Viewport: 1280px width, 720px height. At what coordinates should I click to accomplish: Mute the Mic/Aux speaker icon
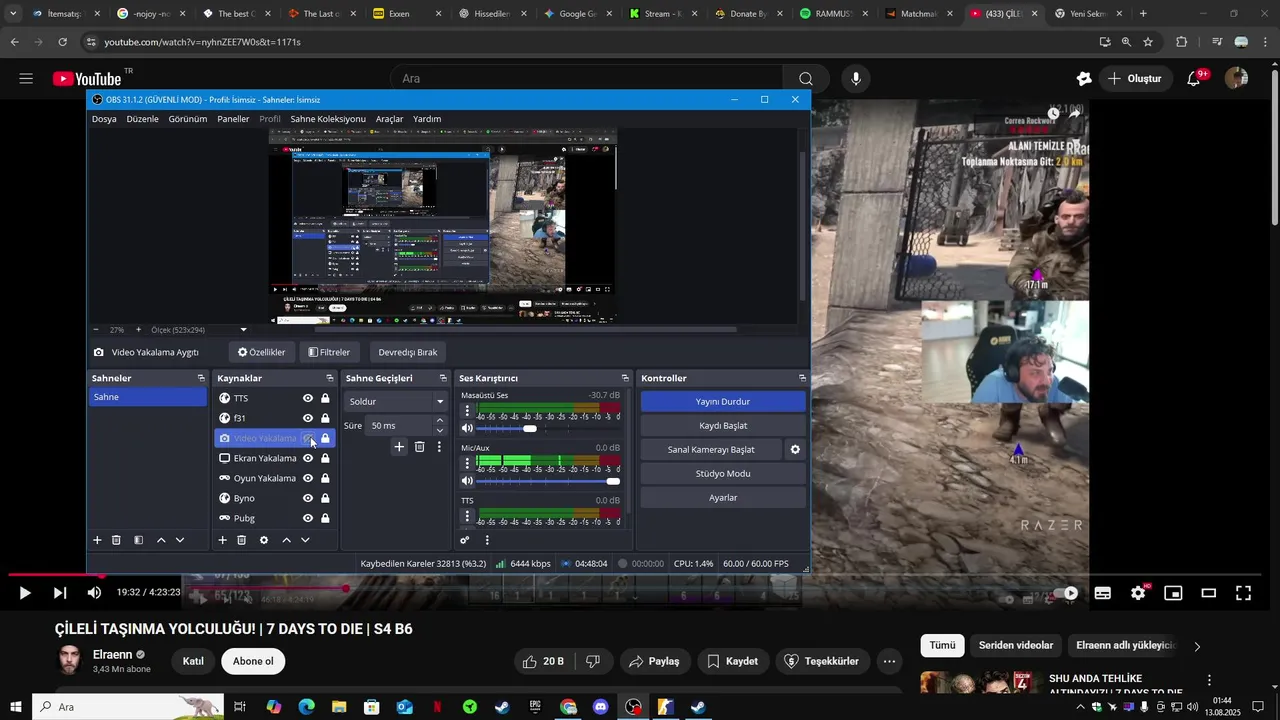click(x=467, y=481)
